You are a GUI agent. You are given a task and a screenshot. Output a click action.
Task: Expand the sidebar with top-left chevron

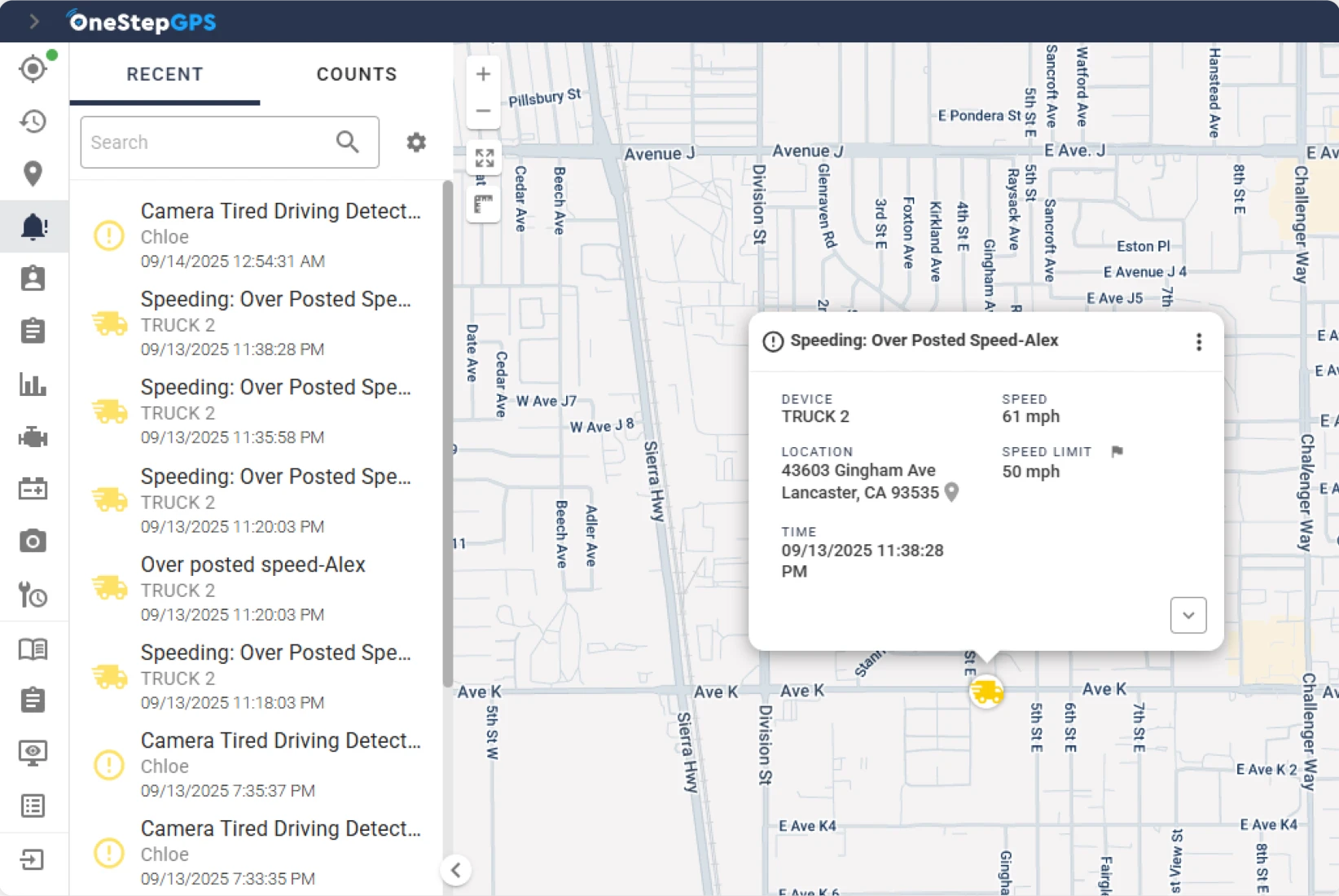[33, 21]
